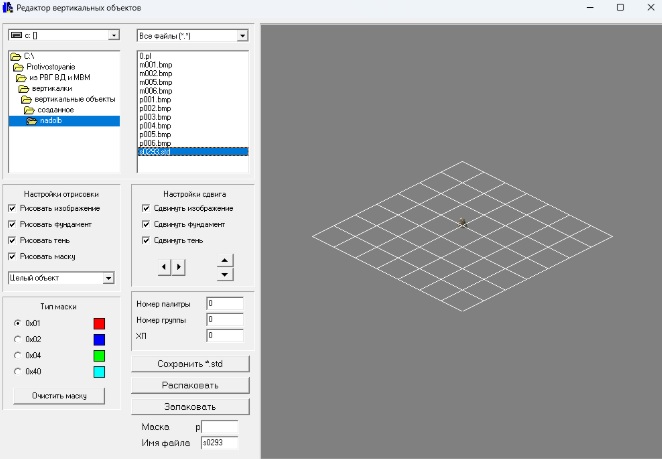Click the 'Сохранить *.std' button
The width and height of the screenshot is (662, 459).
[190, 364]
